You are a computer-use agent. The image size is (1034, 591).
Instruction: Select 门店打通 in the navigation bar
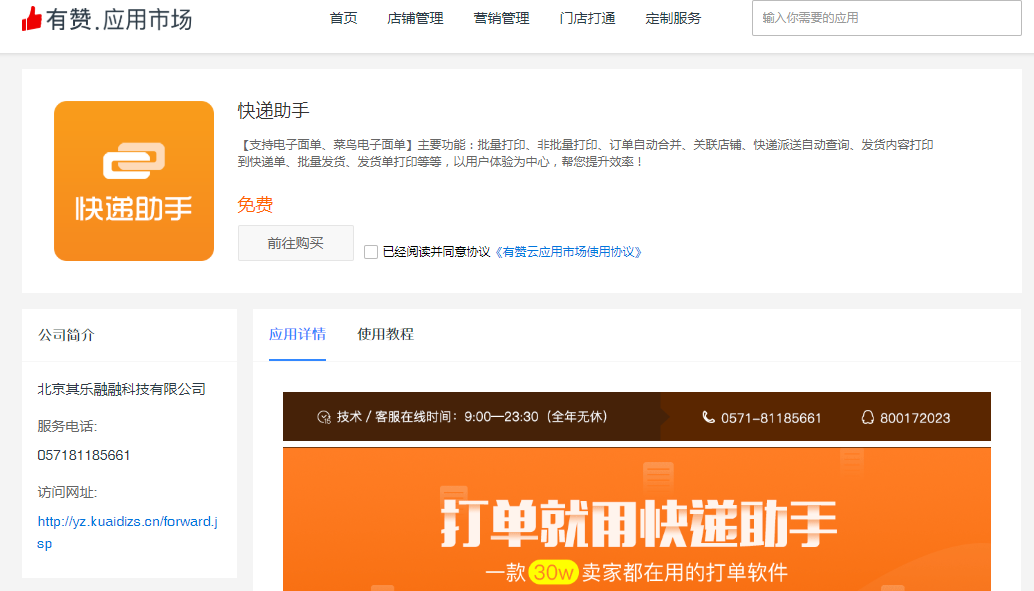pos(587,18)
